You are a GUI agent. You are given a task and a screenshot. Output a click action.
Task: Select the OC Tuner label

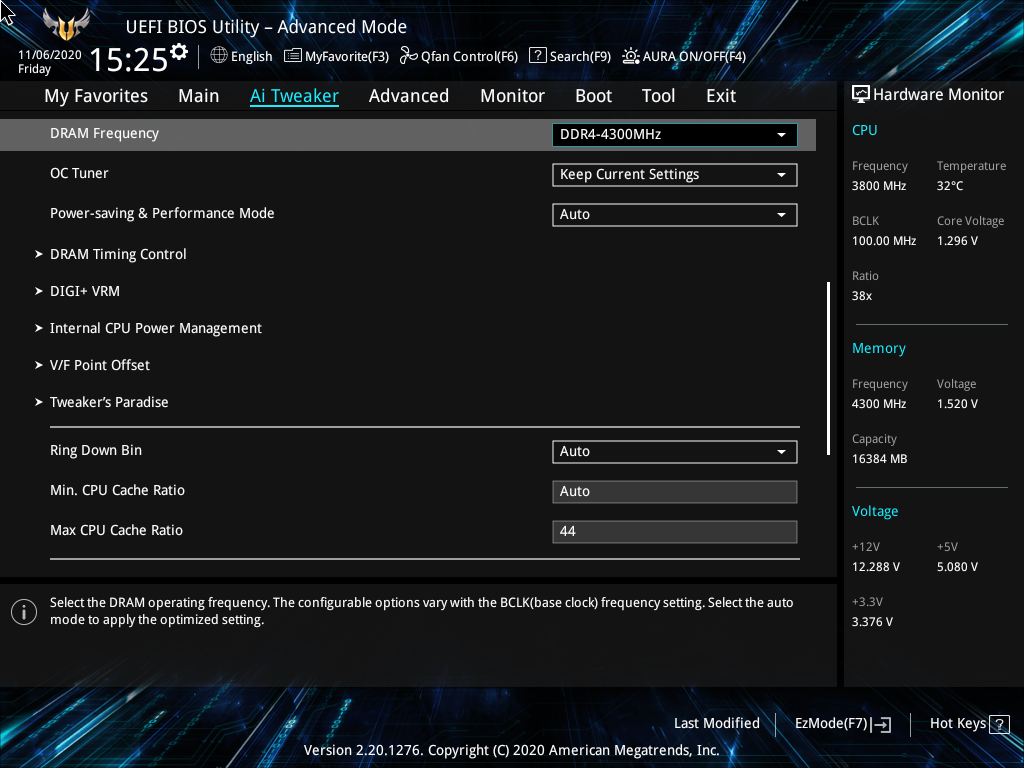coord(79,173)
